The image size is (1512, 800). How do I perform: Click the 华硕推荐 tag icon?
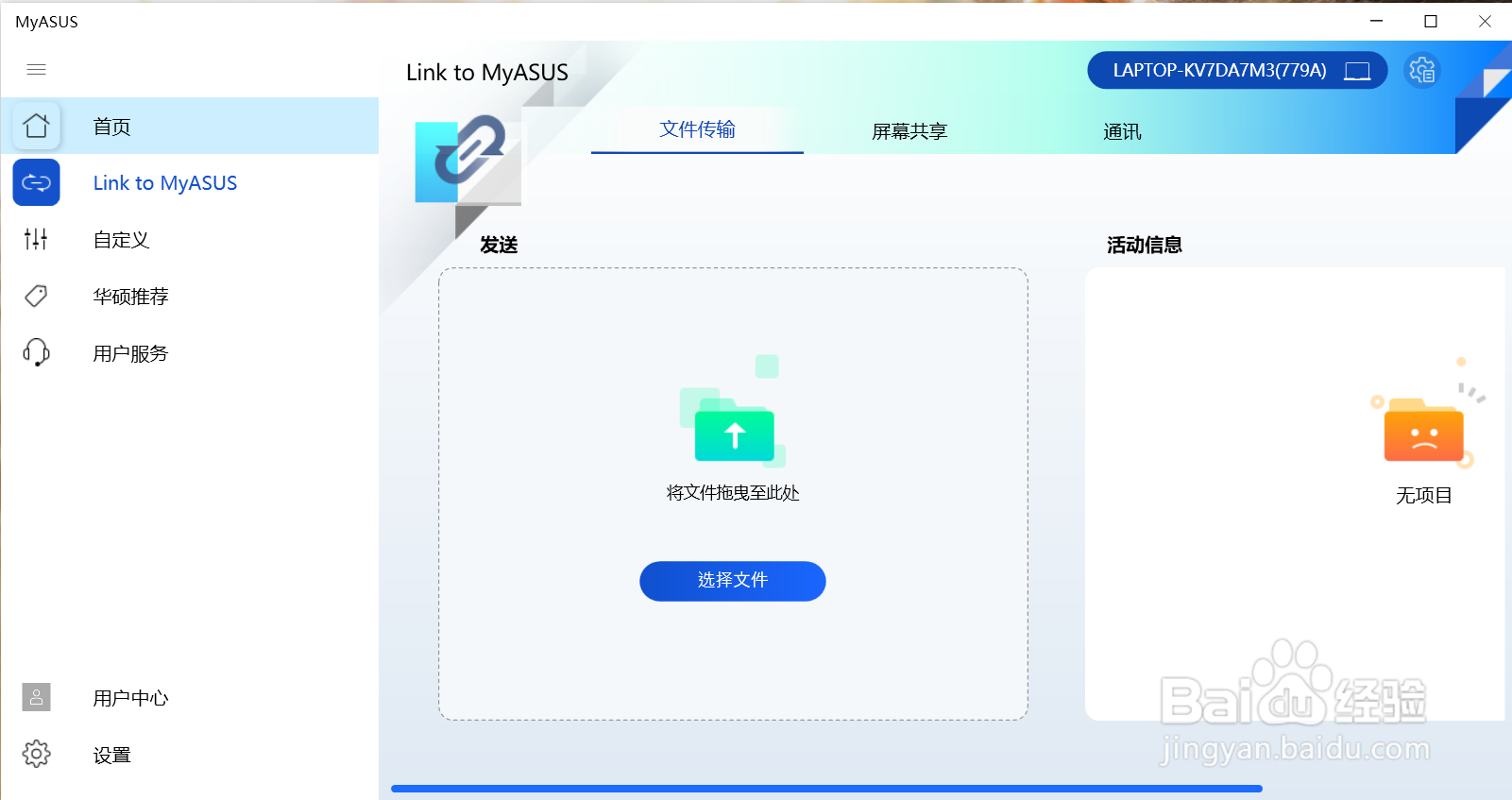click(x=36, y=296)
